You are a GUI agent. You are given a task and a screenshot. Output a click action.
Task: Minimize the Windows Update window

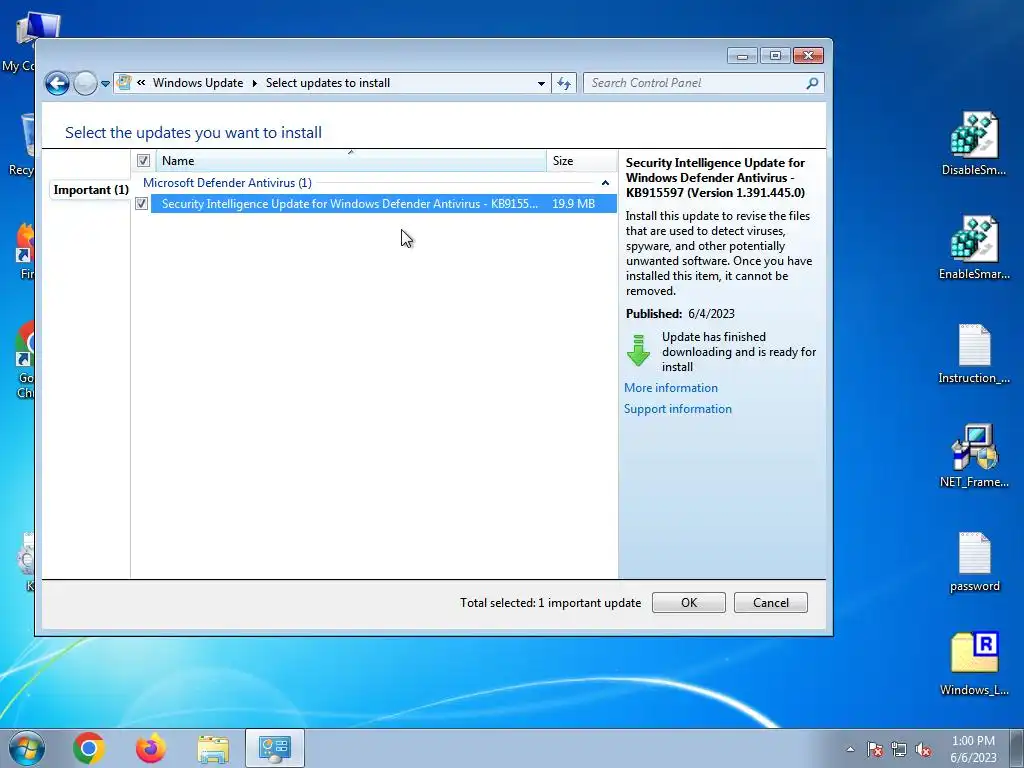click(742, 56)
